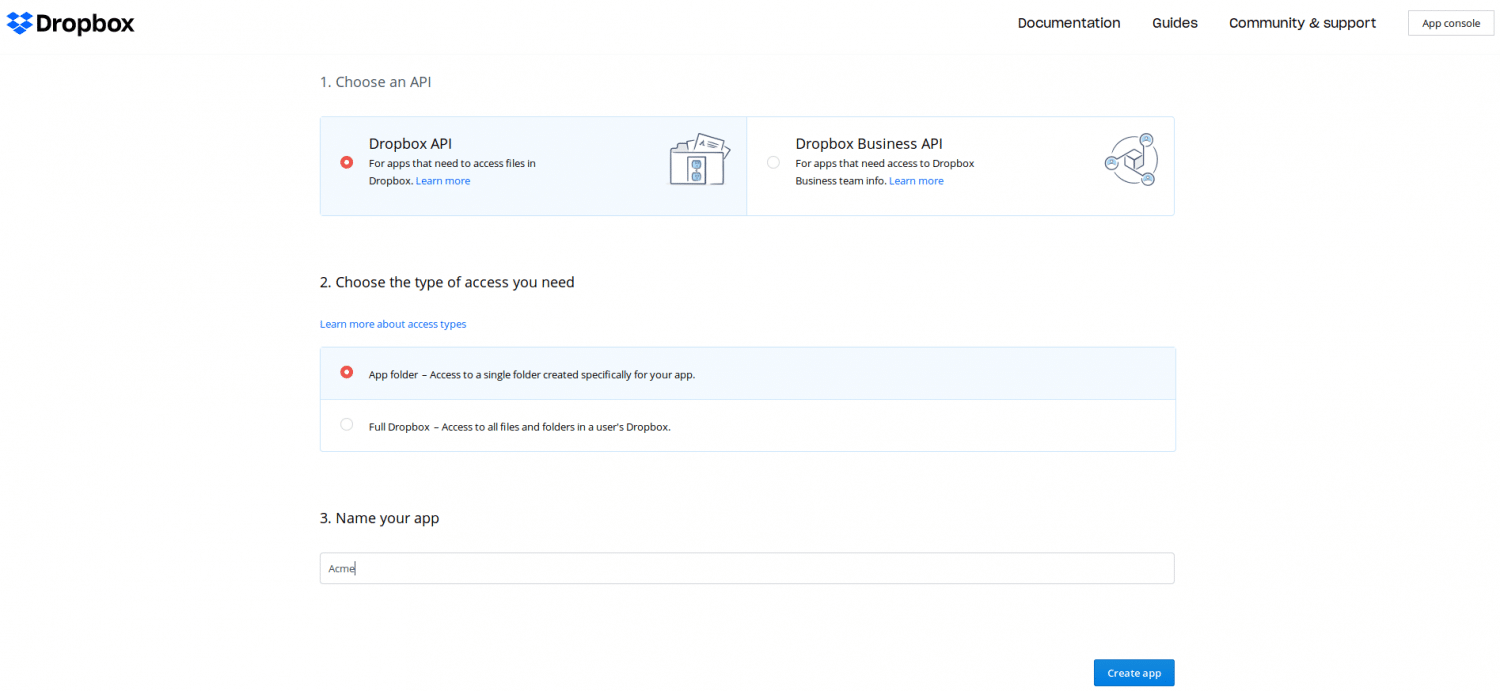The image size is (1500, 691).
Task: Choose the App folder access radio button
Action: (x=347, y=372)
